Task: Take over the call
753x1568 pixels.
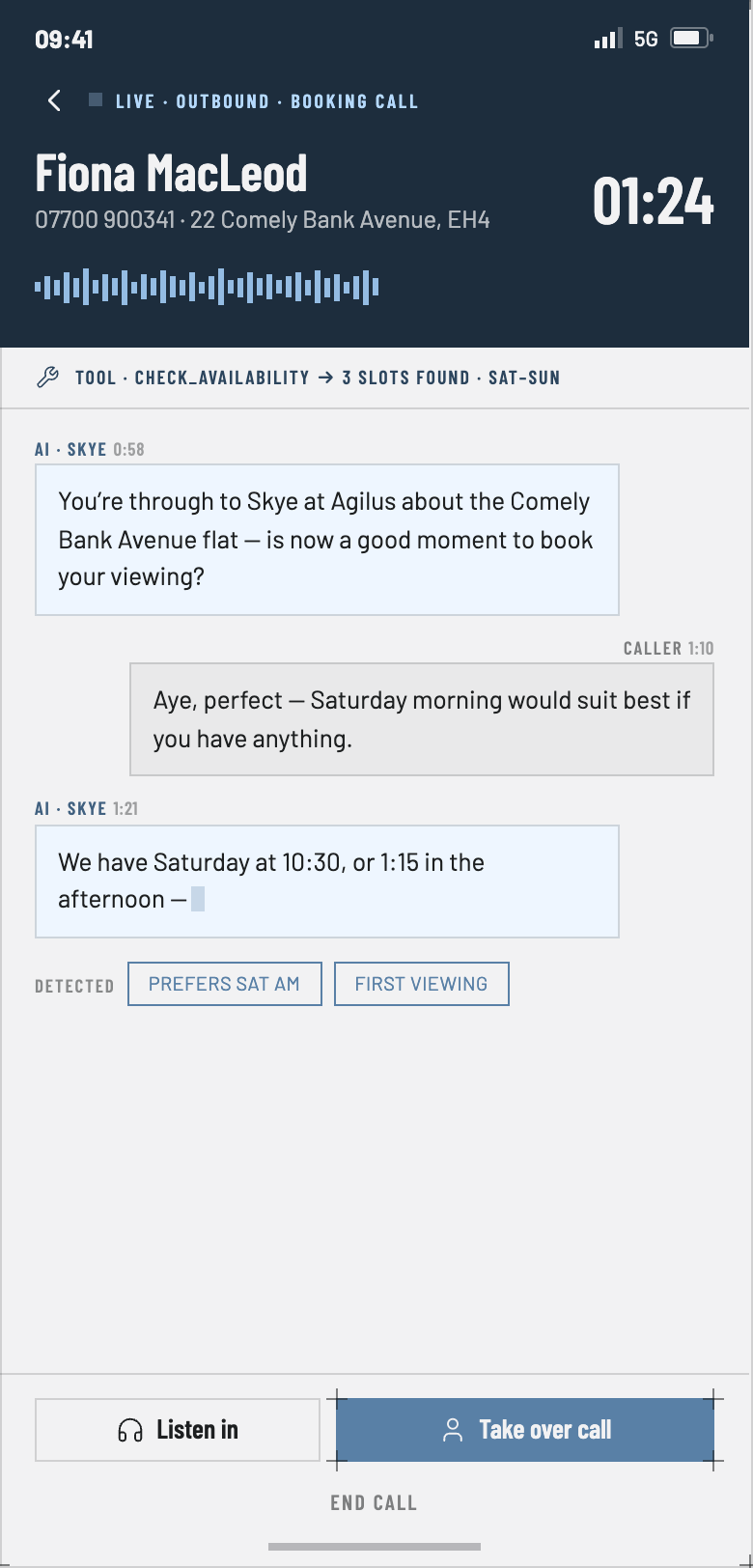Action: tap(525, 1430)
